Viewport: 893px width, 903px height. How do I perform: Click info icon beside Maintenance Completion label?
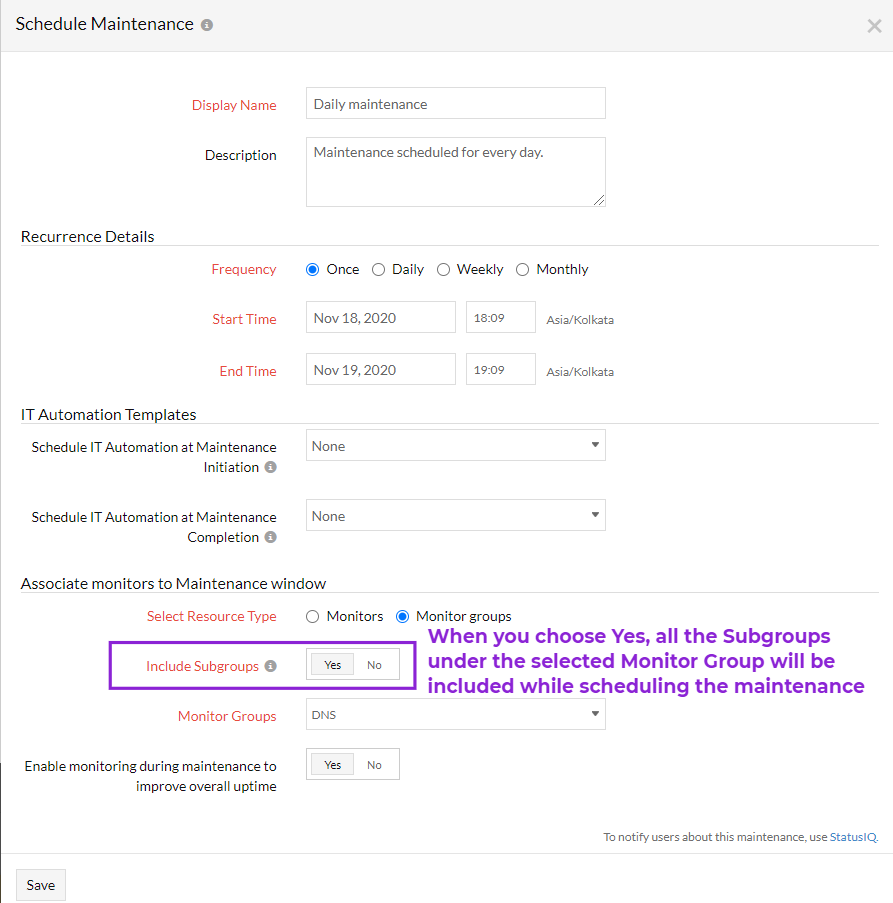(271, 537)
